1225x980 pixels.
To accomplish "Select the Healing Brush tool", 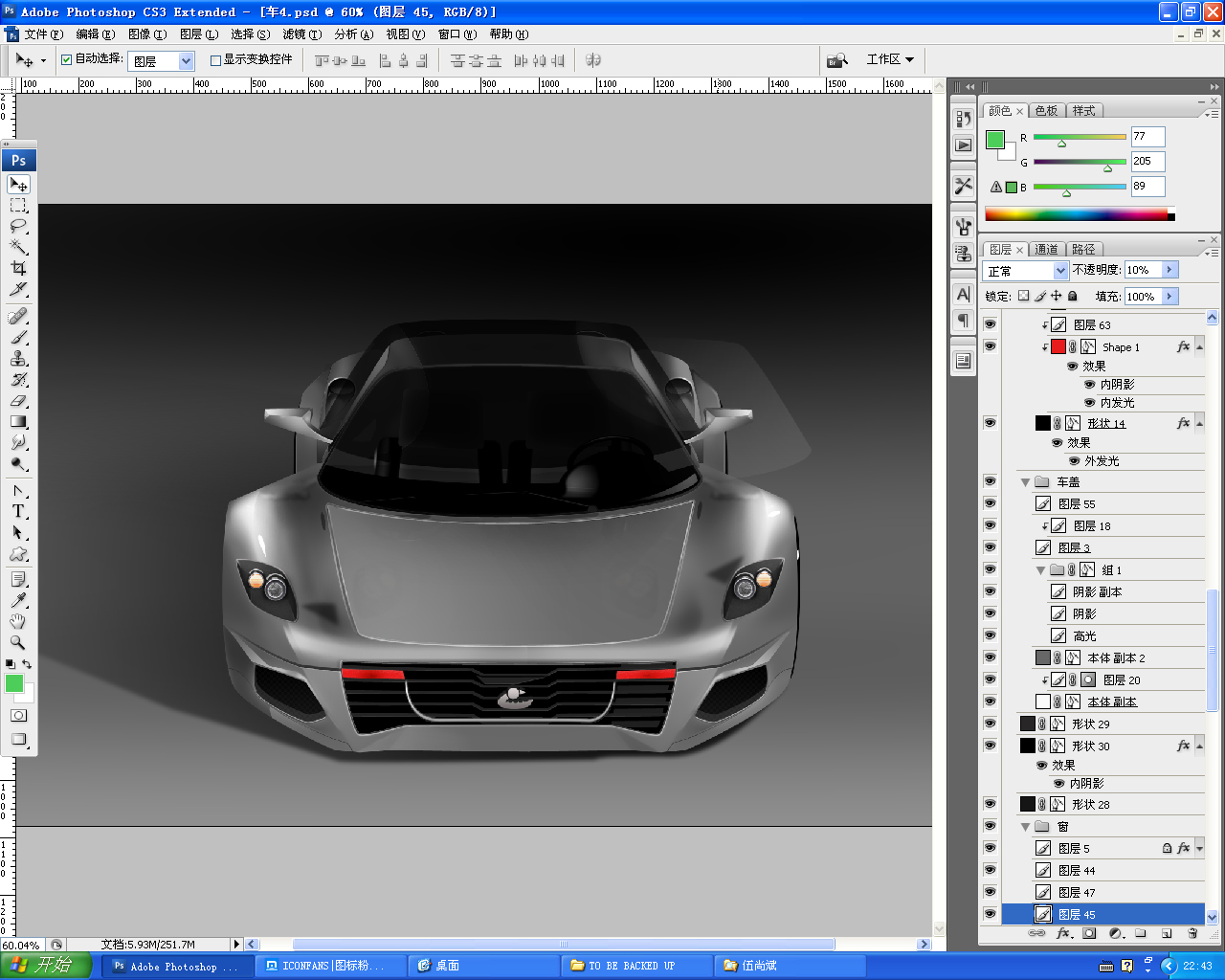I will click(19, 316).
